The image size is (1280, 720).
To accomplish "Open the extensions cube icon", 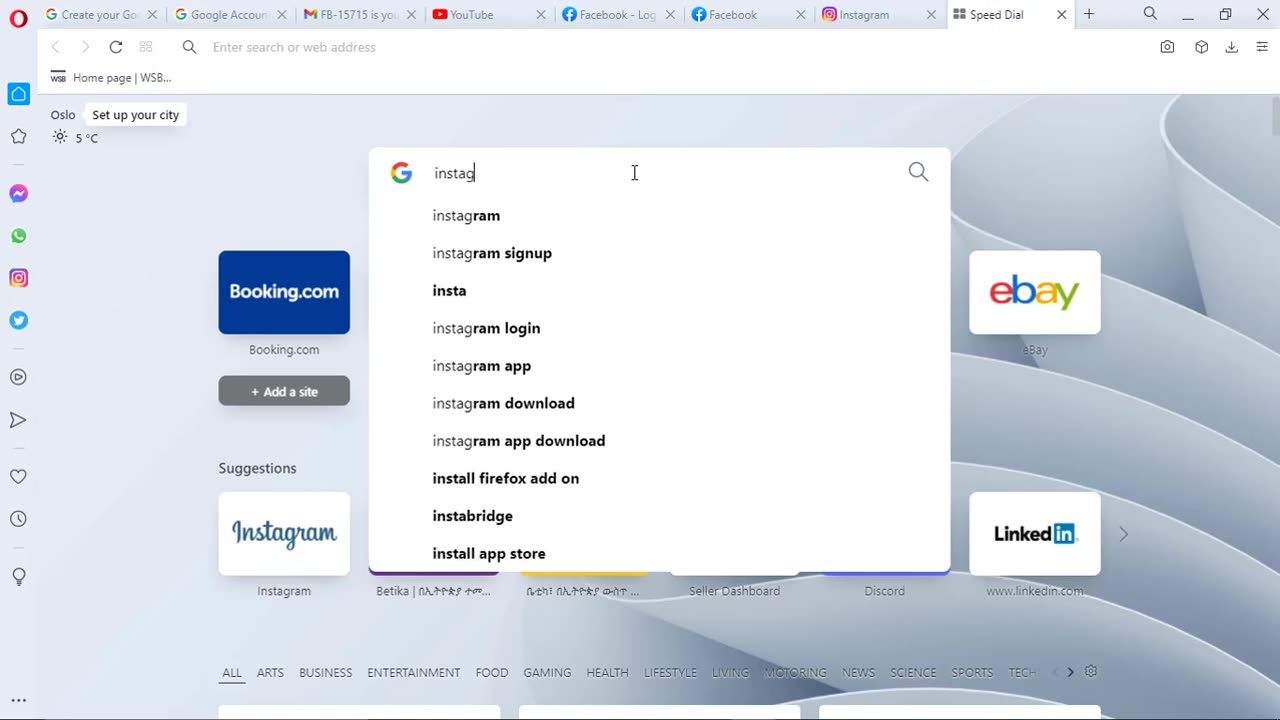I will click(1201, 47).
